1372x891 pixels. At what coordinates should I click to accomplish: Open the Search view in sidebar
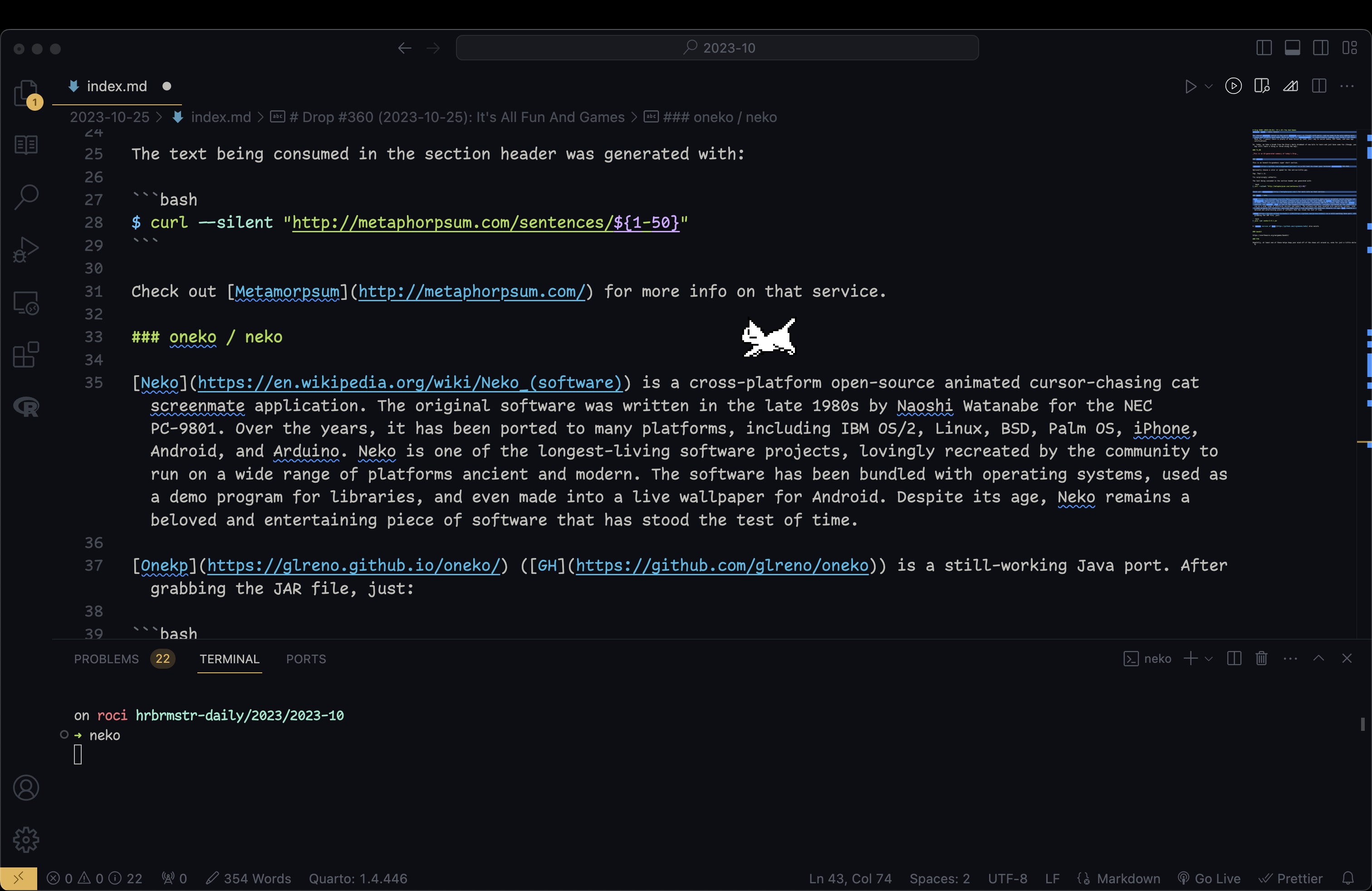(x=26, y=196)
